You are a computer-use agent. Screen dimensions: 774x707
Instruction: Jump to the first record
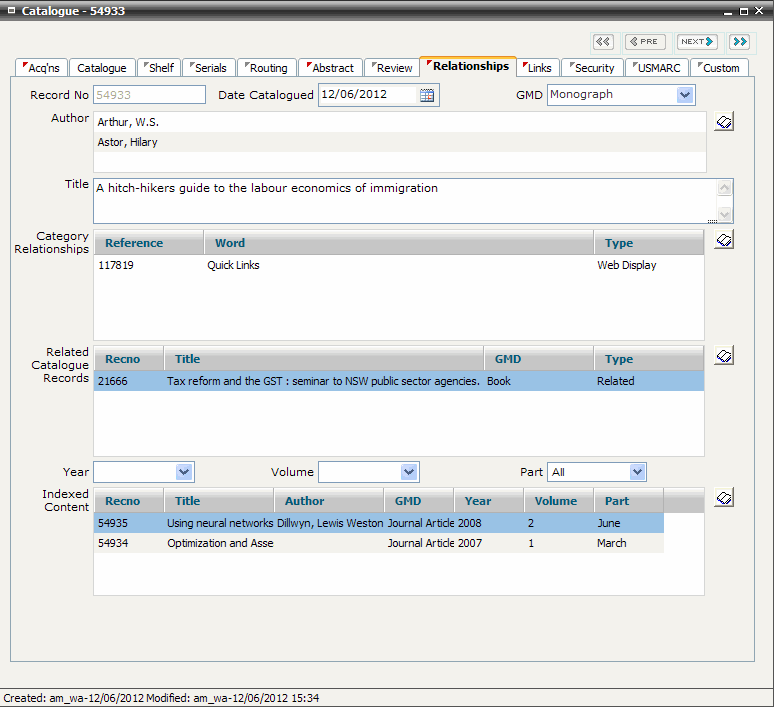coord(603,42)
